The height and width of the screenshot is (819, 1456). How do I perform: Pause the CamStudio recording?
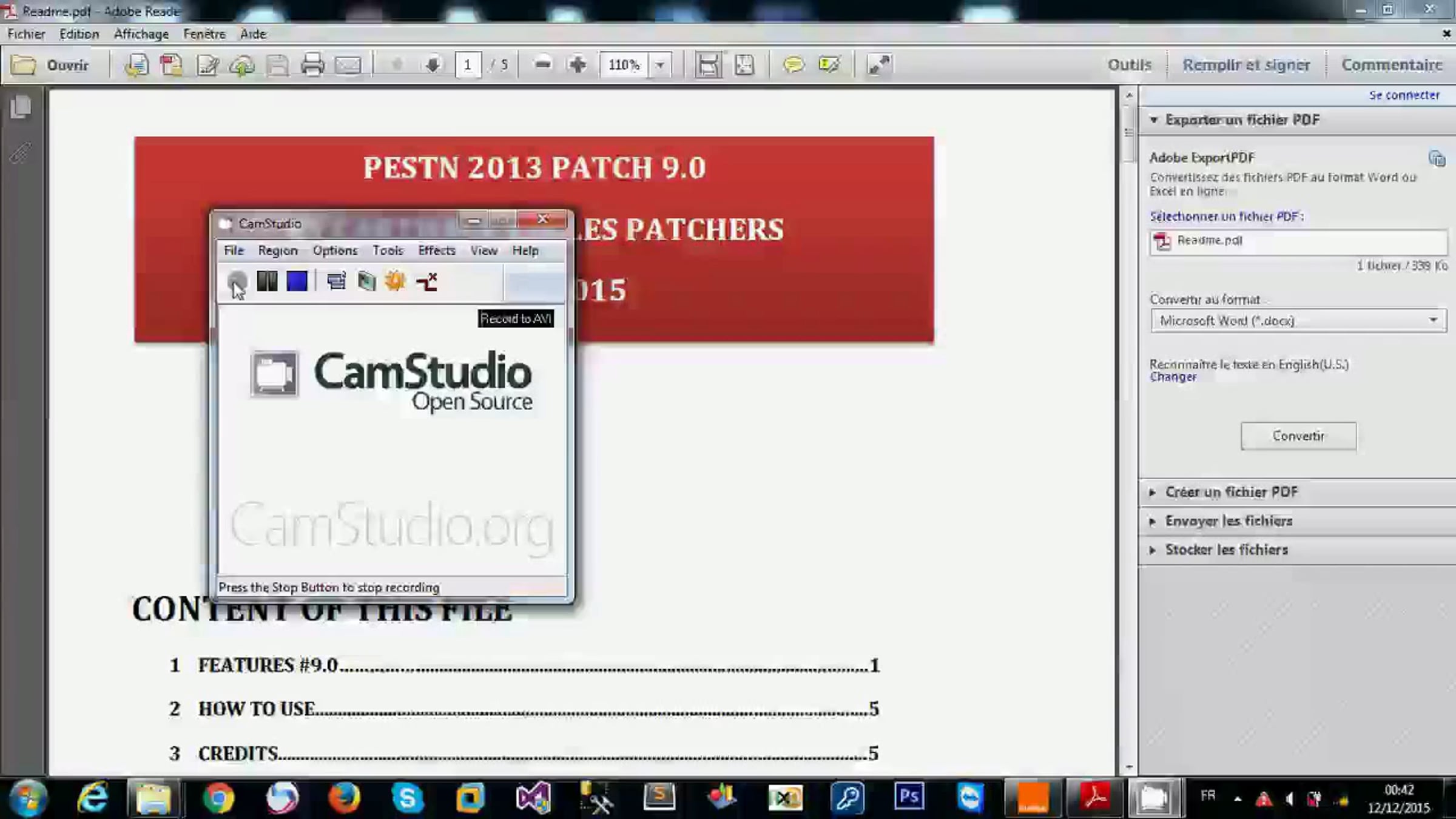click(267, 281)
